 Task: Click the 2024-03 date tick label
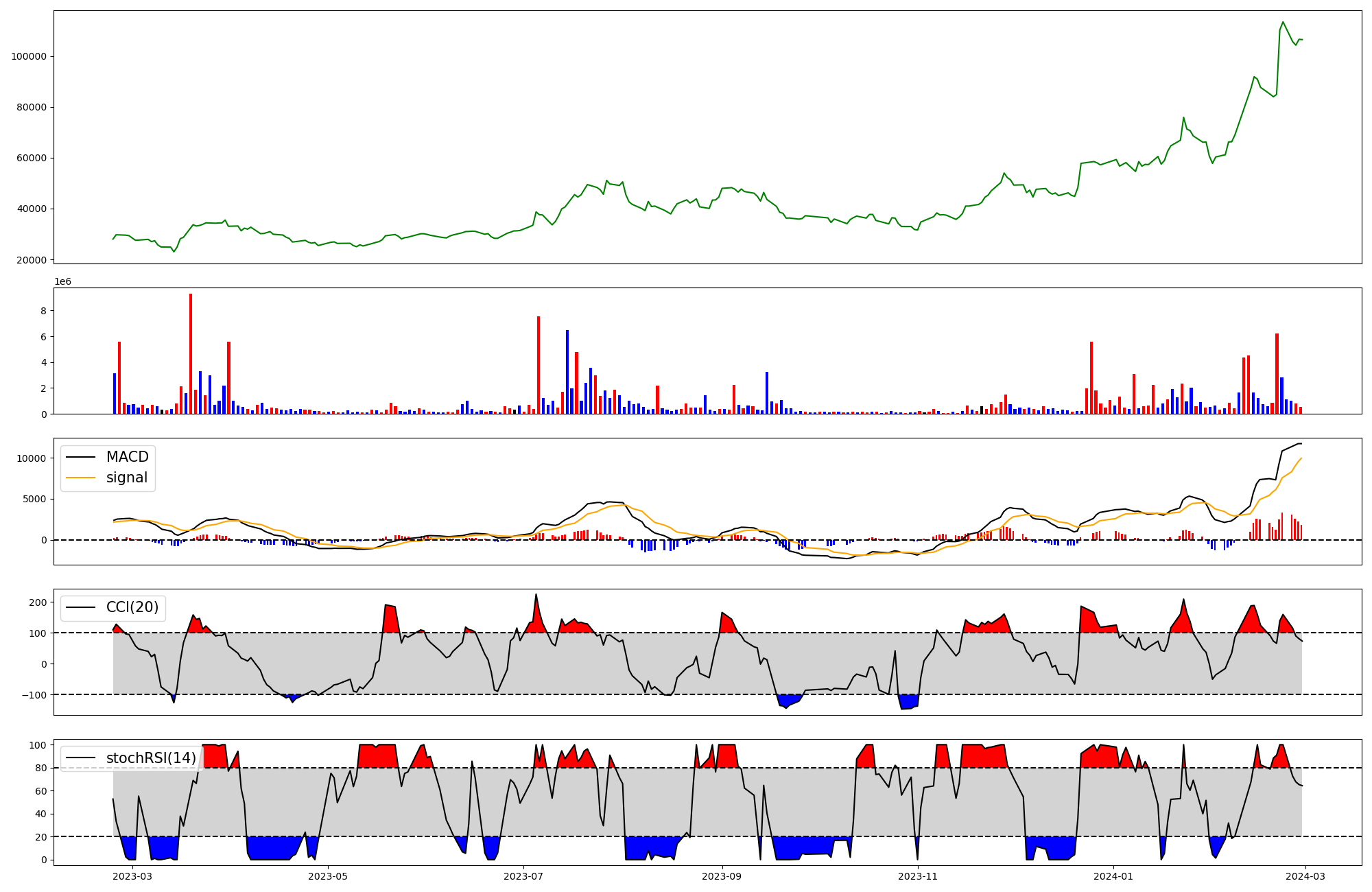[x=1306, y=876]
